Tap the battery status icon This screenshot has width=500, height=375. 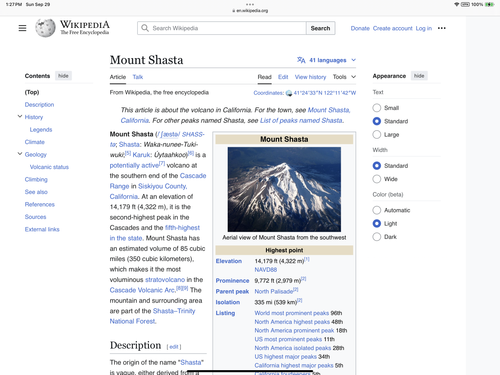coord(489,4)
